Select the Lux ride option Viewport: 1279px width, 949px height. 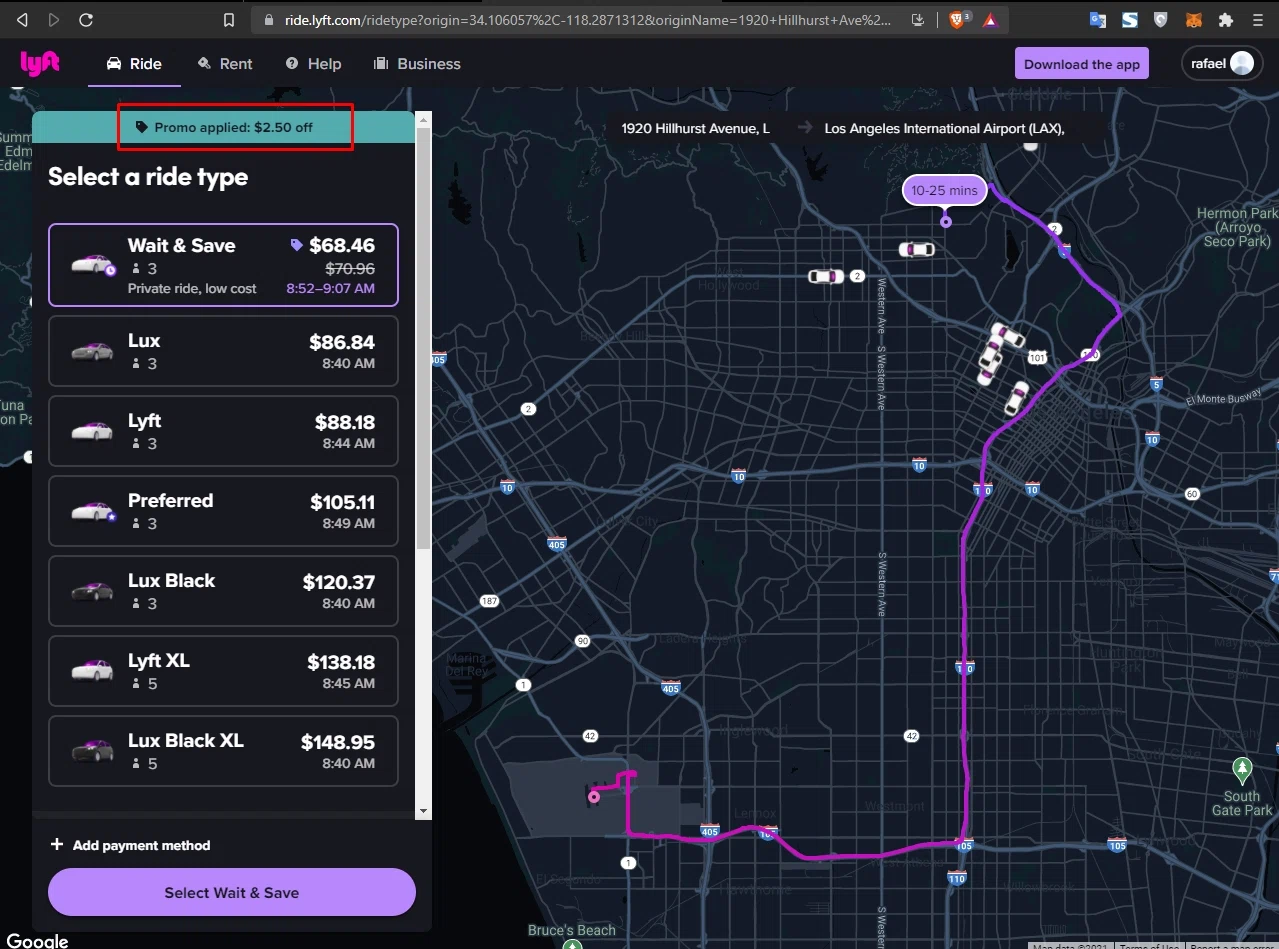tap(223, 351)
